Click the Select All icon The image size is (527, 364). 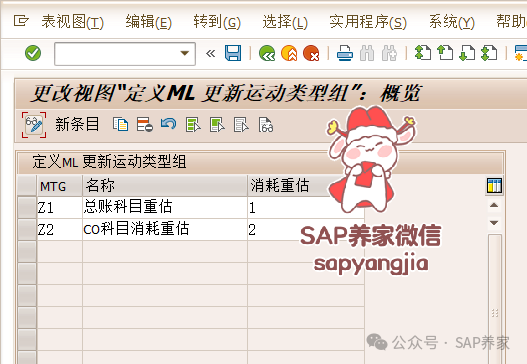(193, 125)
